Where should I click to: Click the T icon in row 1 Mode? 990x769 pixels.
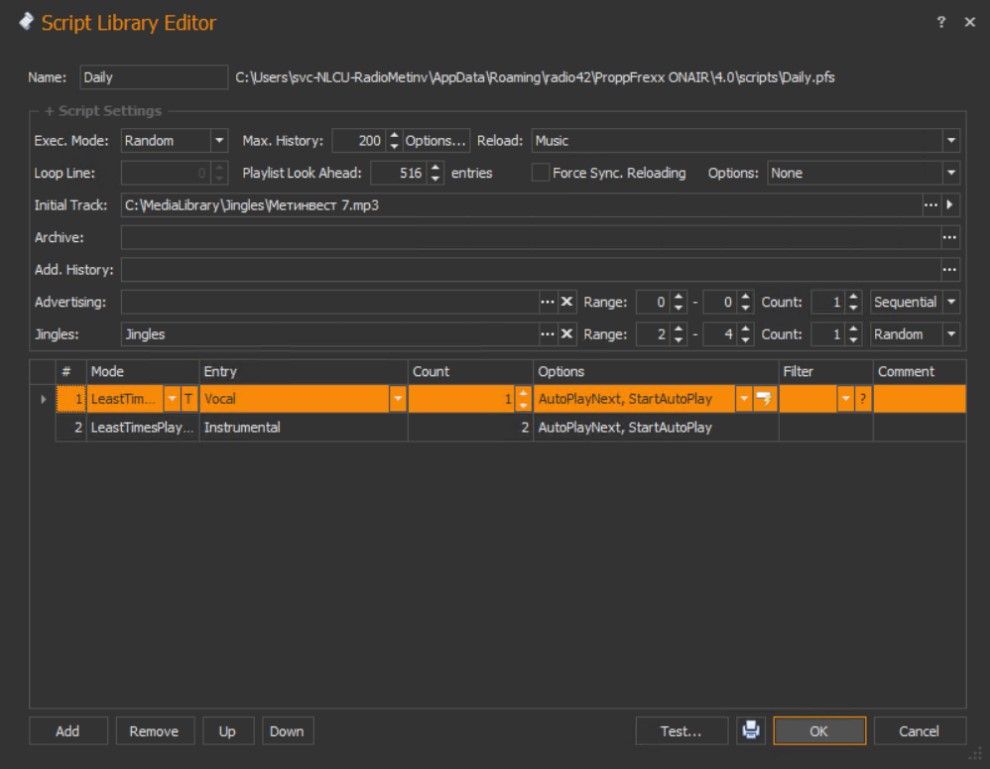(x=188, y=400)
